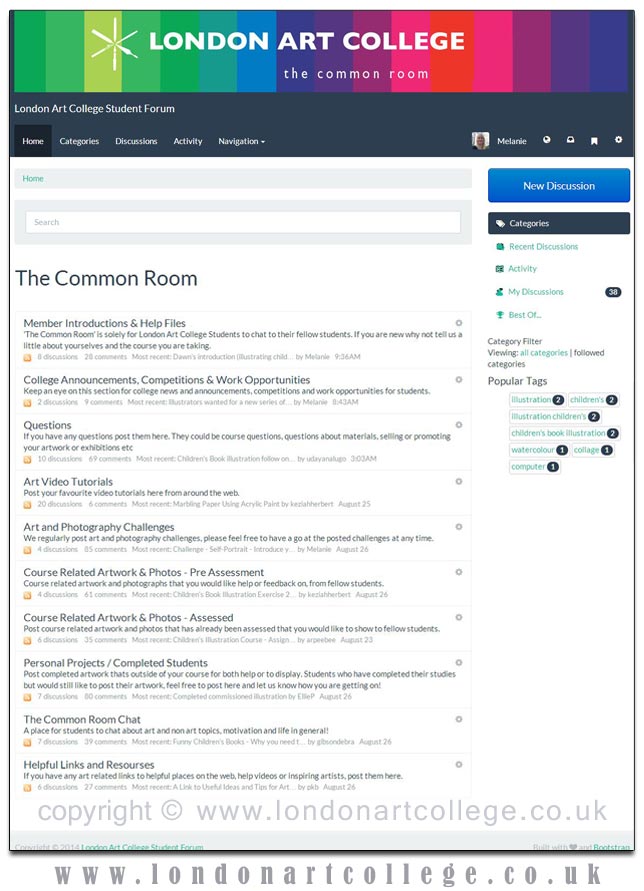This screenshot has height=891, width=644.
Task: Click RSS icon under Pre Assessment category
Action: click(27, 595)
